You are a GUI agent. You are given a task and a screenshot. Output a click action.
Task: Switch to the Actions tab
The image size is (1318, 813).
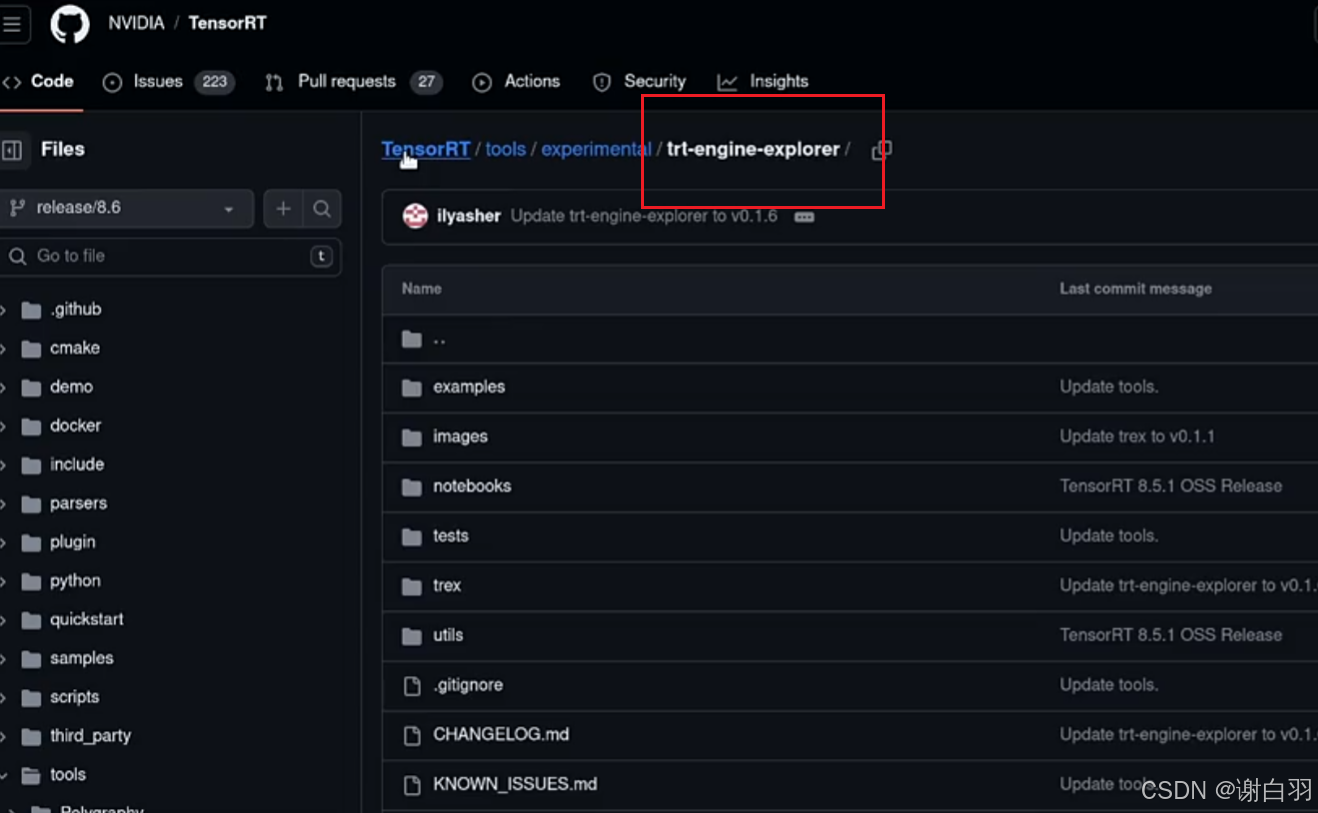coord(516,82)
